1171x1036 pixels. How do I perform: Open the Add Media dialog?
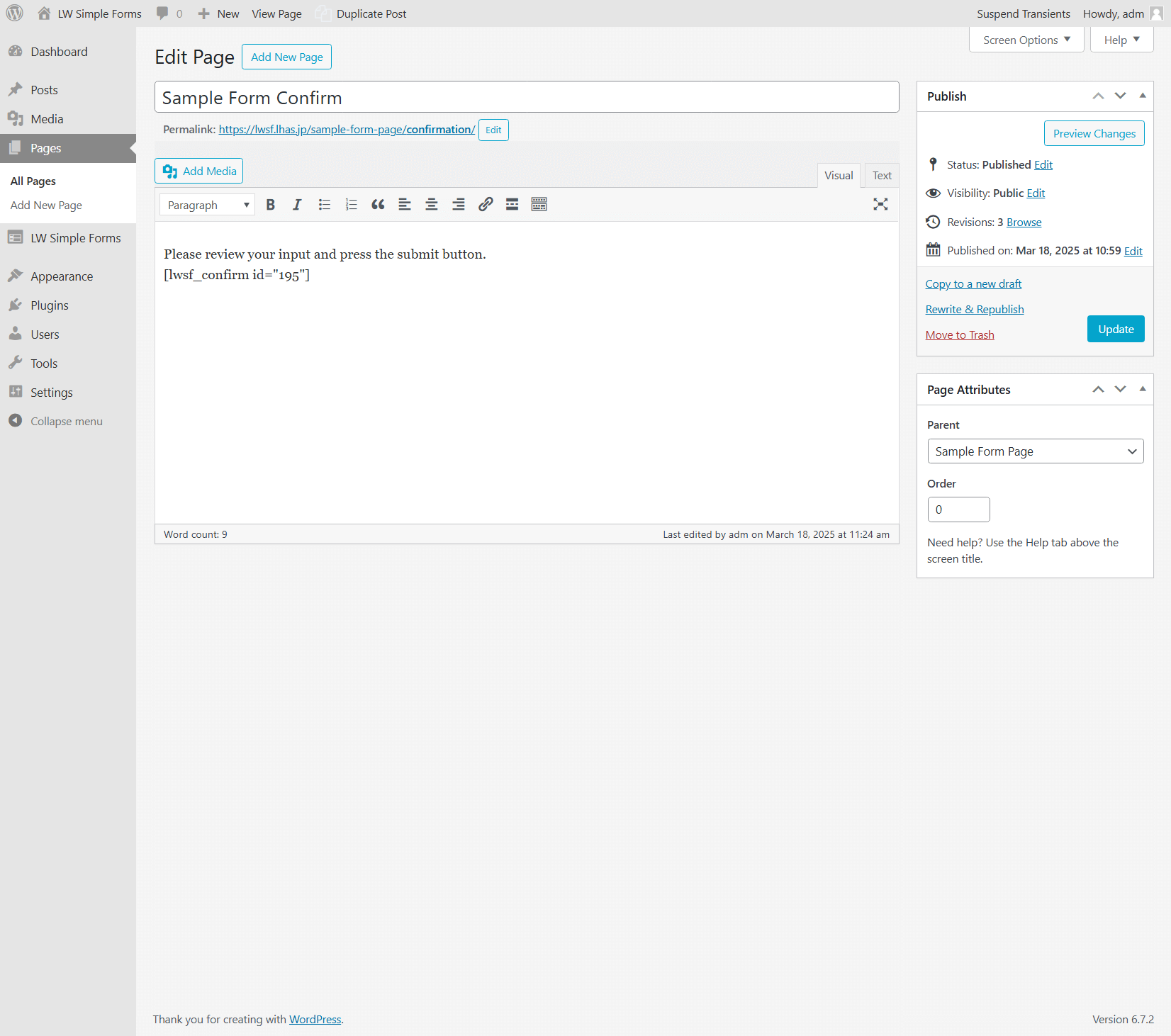pyautogui.click(x=198, y=171)
